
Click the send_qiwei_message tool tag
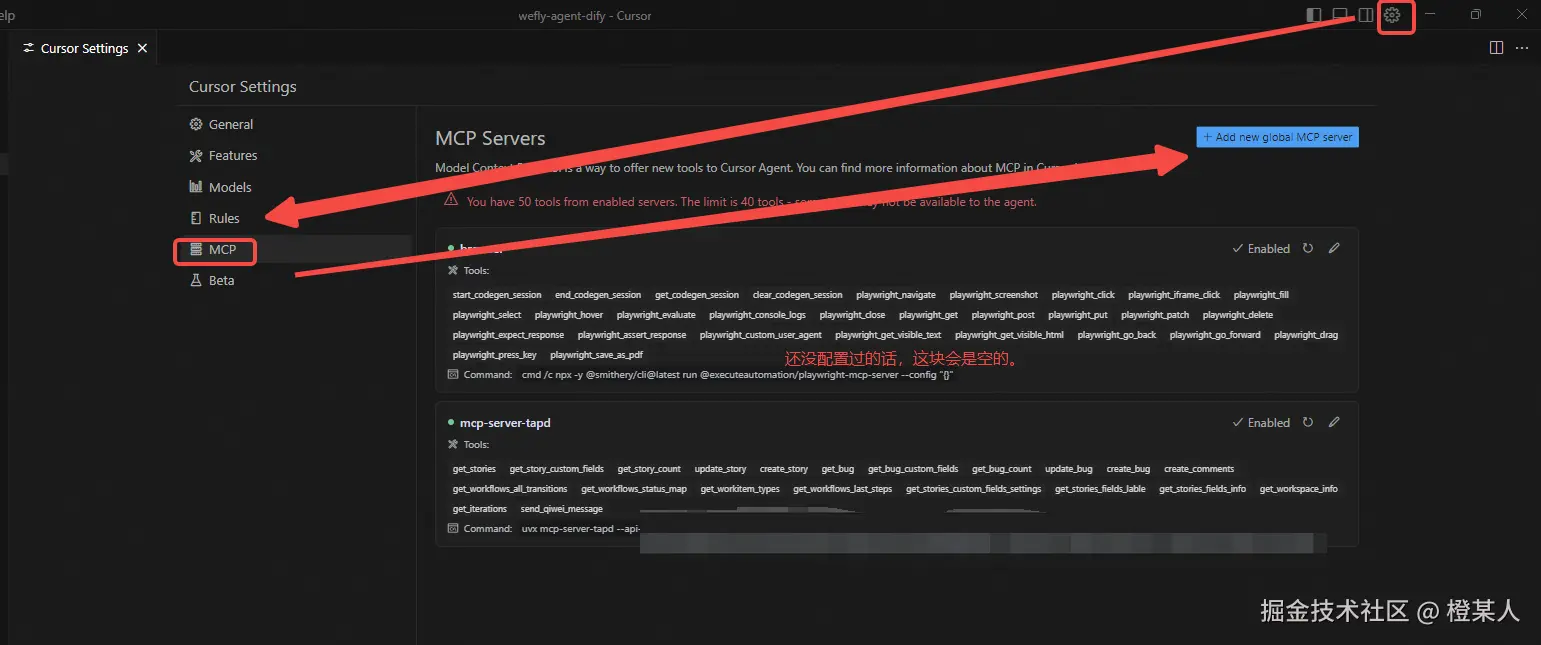(x=562, y=509)
